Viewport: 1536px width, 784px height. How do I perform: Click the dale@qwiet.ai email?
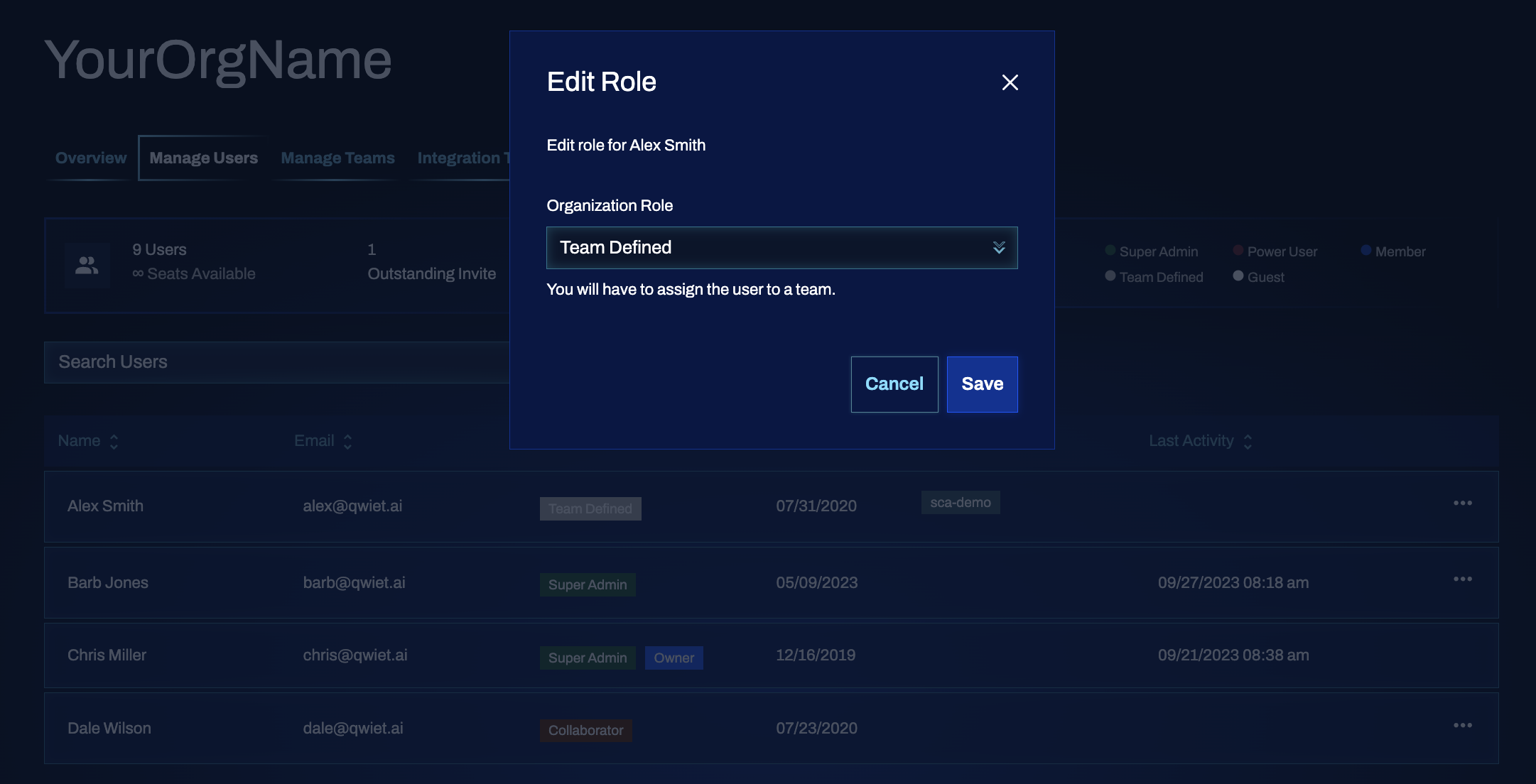(x=353, y=728)
